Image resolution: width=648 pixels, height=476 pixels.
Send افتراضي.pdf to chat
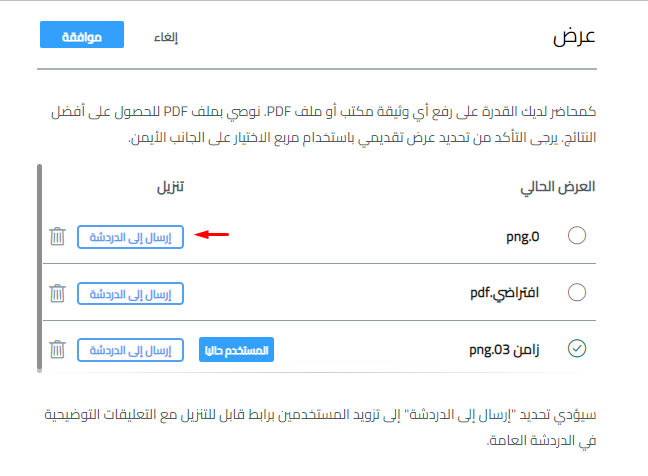130,293
